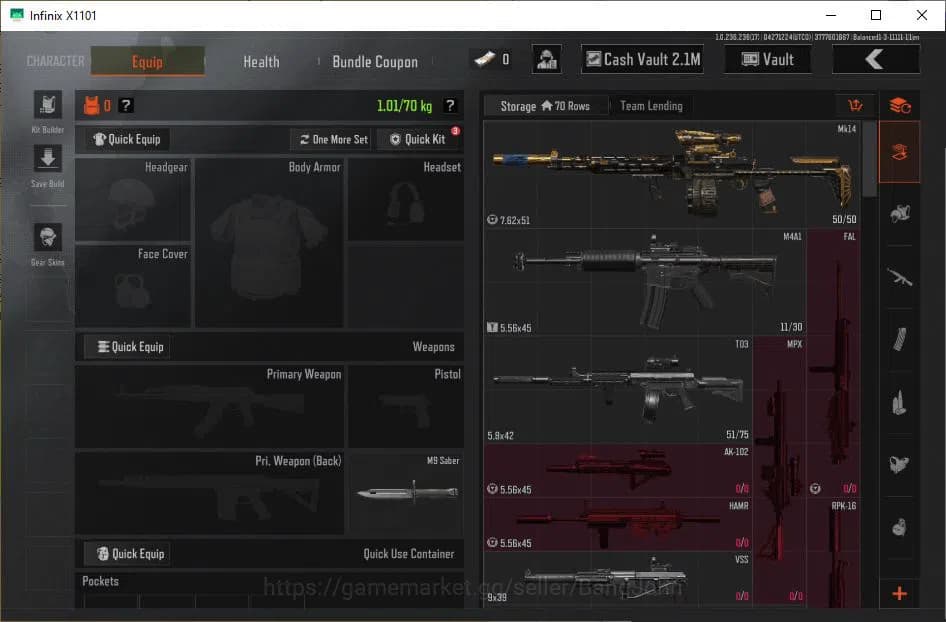Click the back arrow button
Image resolution: width=946 pixels, height=622 pixels.
pos(875,60)
